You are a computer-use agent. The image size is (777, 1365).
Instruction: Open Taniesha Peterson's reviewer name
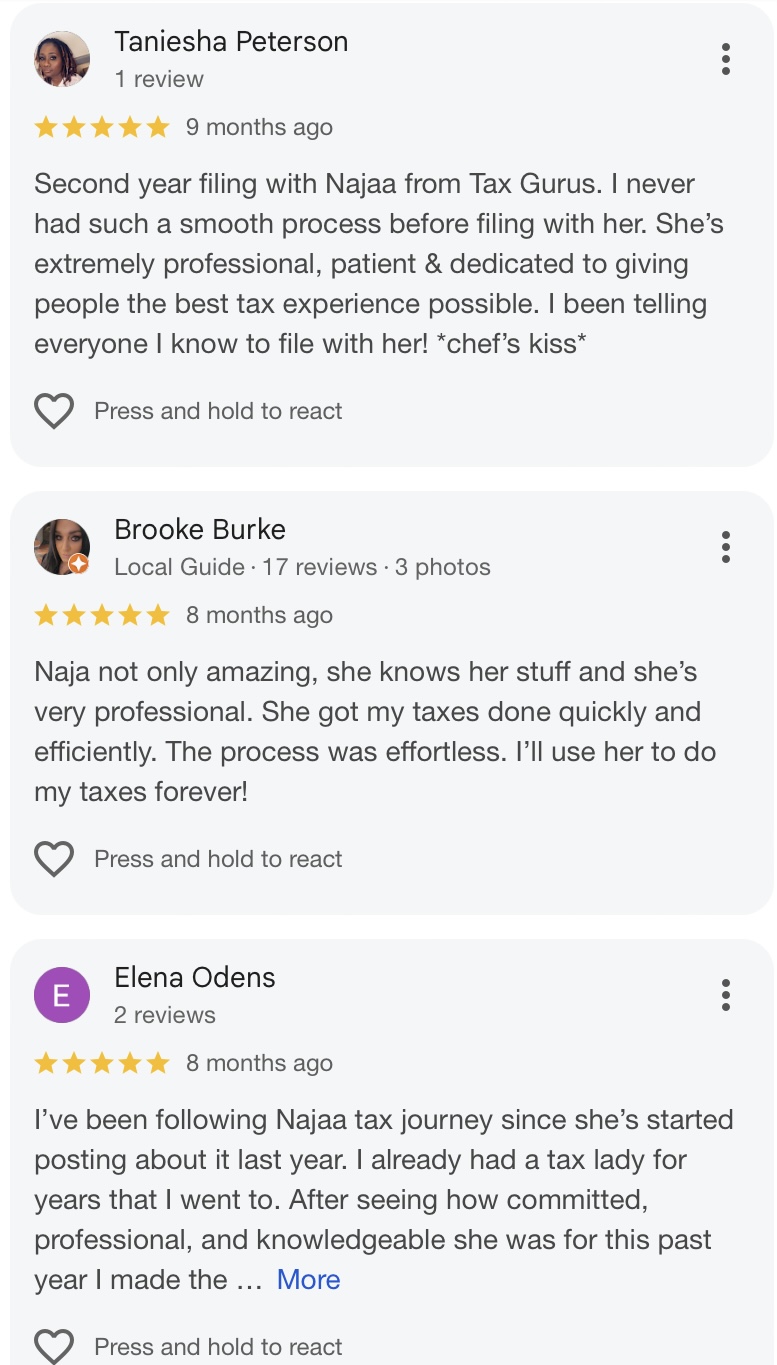coord(231,42)
